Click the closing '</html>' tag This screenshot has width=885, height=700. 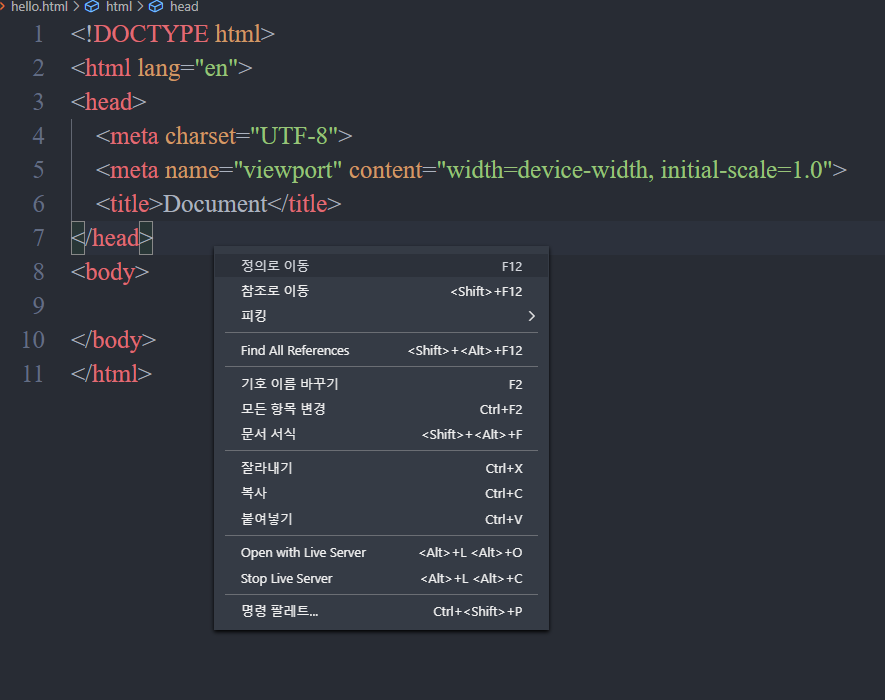tap(111, 374)
